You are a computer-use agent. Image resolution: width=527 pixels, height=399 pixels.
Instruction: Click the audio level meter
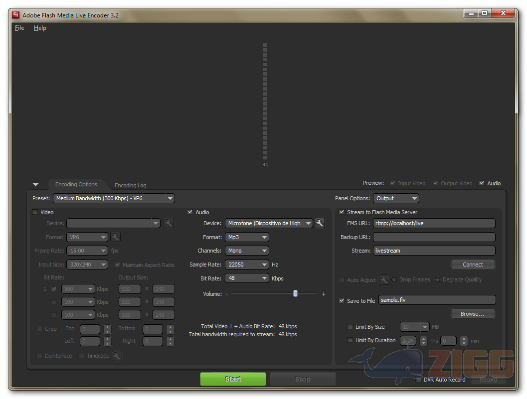click(x=265, y=102)
